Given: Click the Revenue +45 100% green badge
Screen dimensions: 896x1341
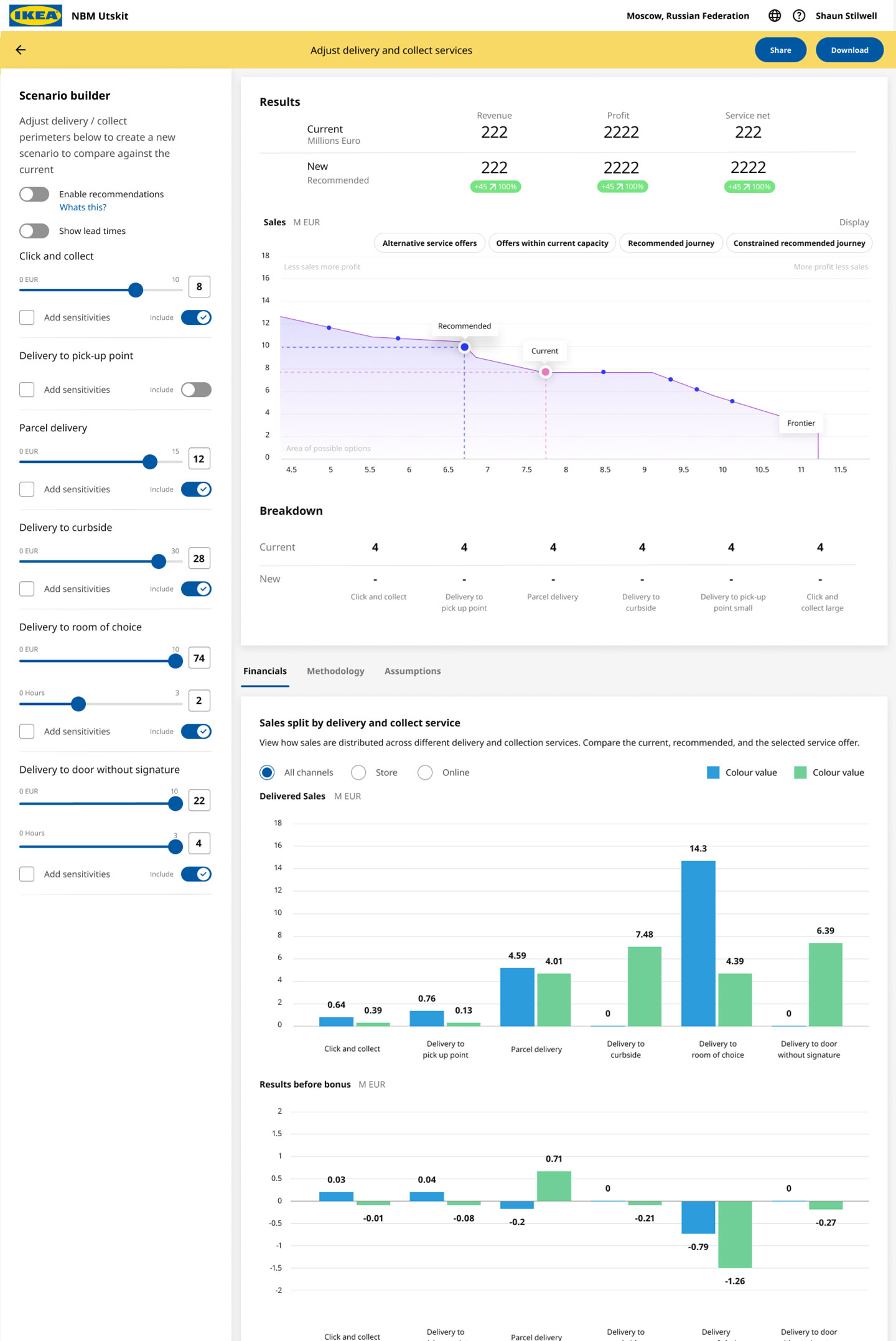Looking at the screenshot, I should coord(495,187).
